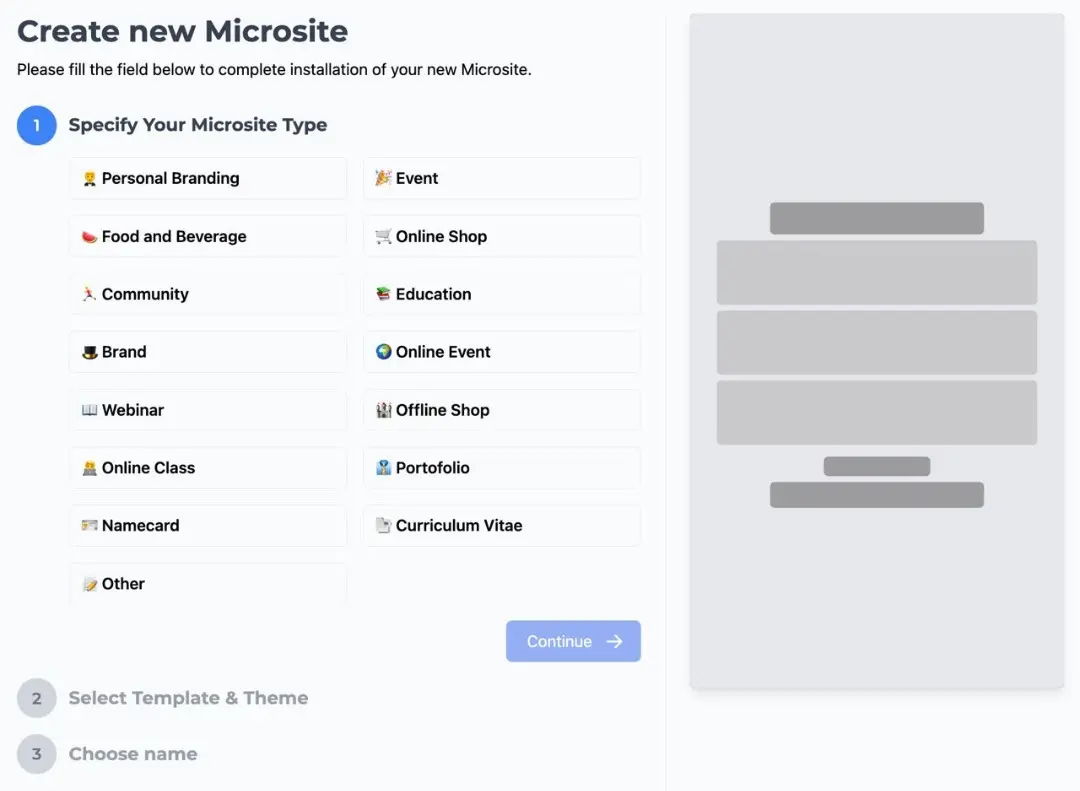This screenshot has width=1080, height=791.
Task: Click the open book icon for Webinar
Action: pyautogui.click(x=89, y=410)
